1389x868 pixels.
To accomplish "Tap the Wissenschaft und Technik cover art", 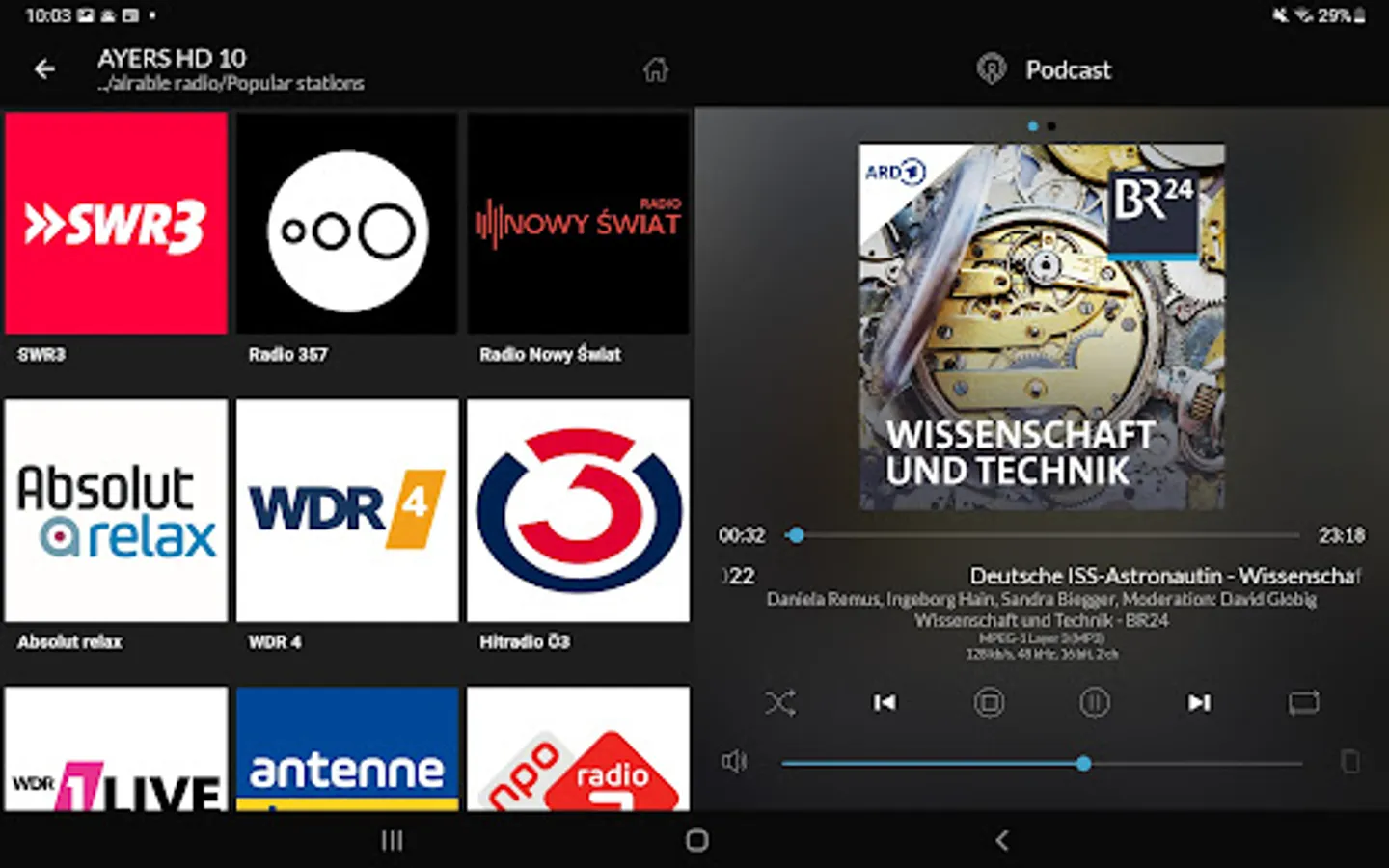I will coord(1042,327).
